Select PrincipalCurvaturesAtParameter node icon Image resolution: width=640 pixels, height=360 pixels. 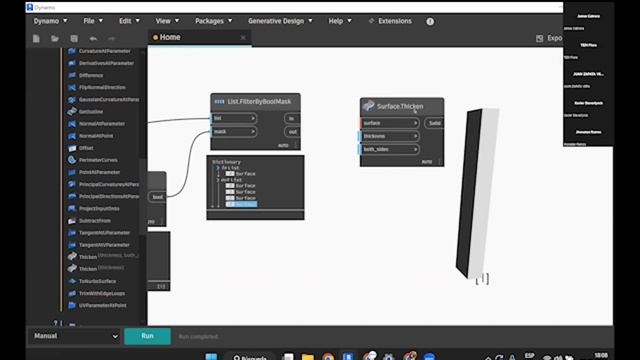72,184
